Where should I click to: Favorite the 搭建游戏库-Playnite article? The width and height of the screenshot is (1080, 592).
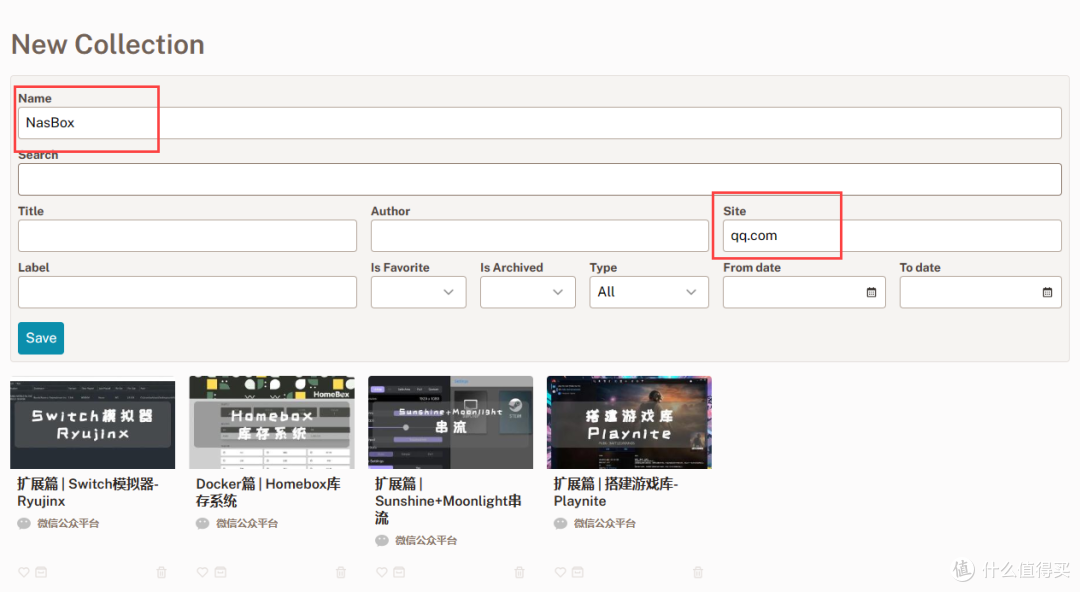pos(560,572)
